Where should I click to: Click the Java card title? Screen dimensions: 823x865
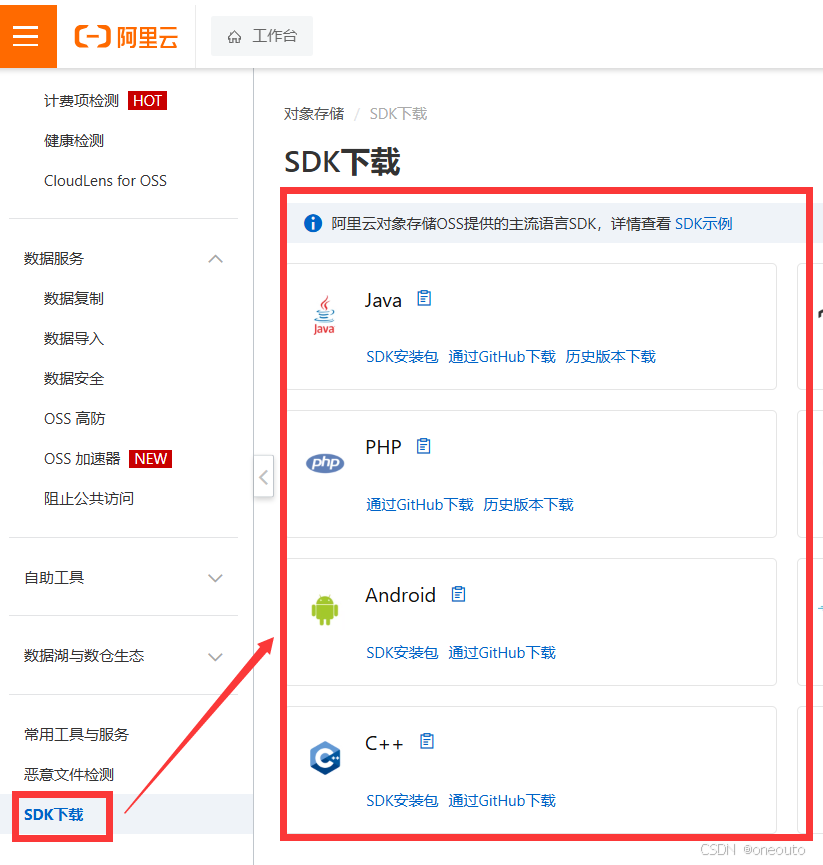(x=383, y=301)
